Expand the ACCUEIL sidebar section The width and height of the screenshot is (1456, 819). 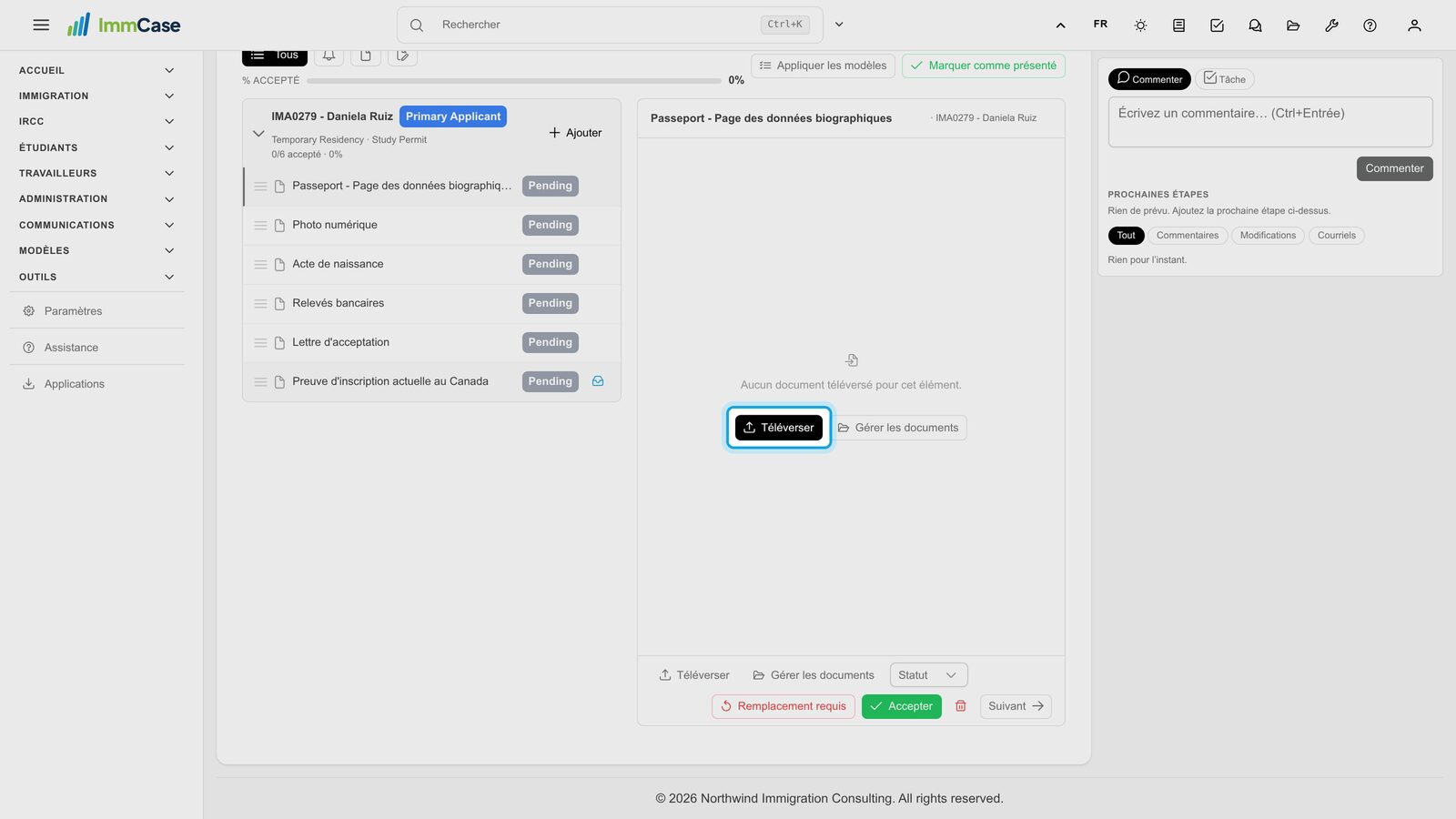point(96,70)
